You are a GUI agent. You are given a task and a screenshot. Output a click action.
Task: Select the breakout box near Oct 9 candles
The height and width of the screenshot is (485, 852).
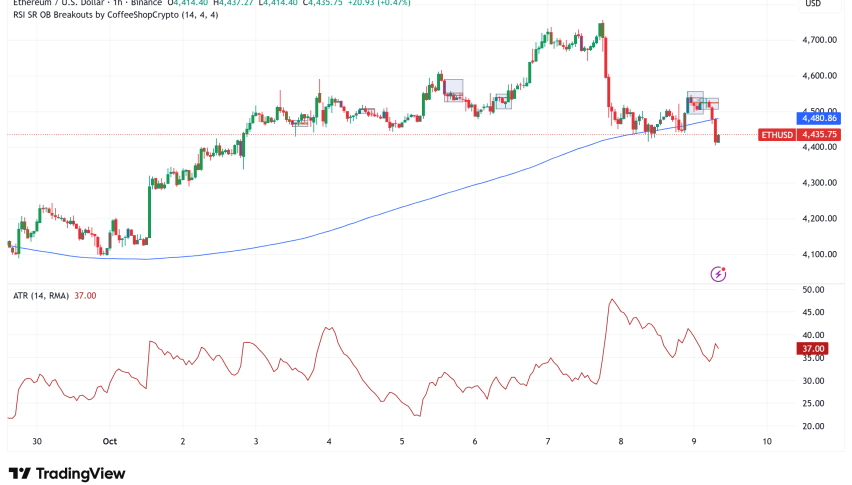(x=695, y=99)
